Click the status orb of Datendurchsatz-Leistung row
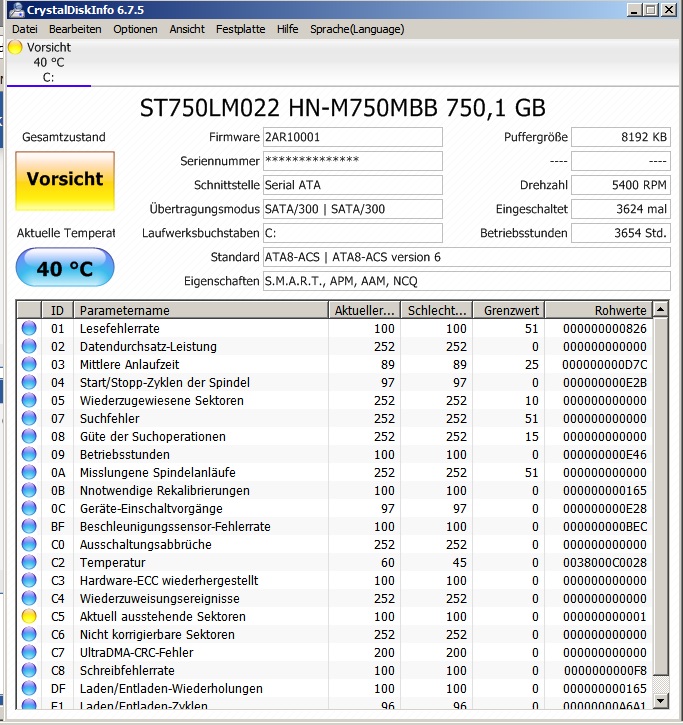Image resolution: width=683 pixels, height=725 pixels. click(29, 346)
